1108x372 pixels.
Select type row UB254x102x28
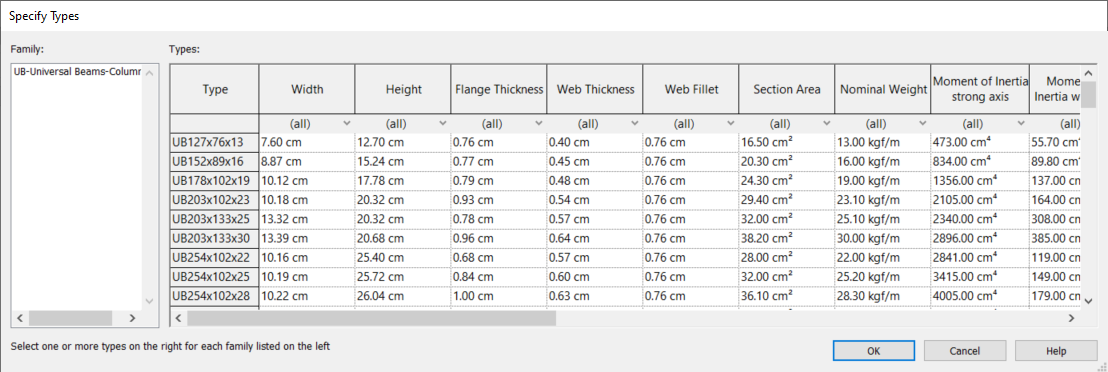(214, 296)
